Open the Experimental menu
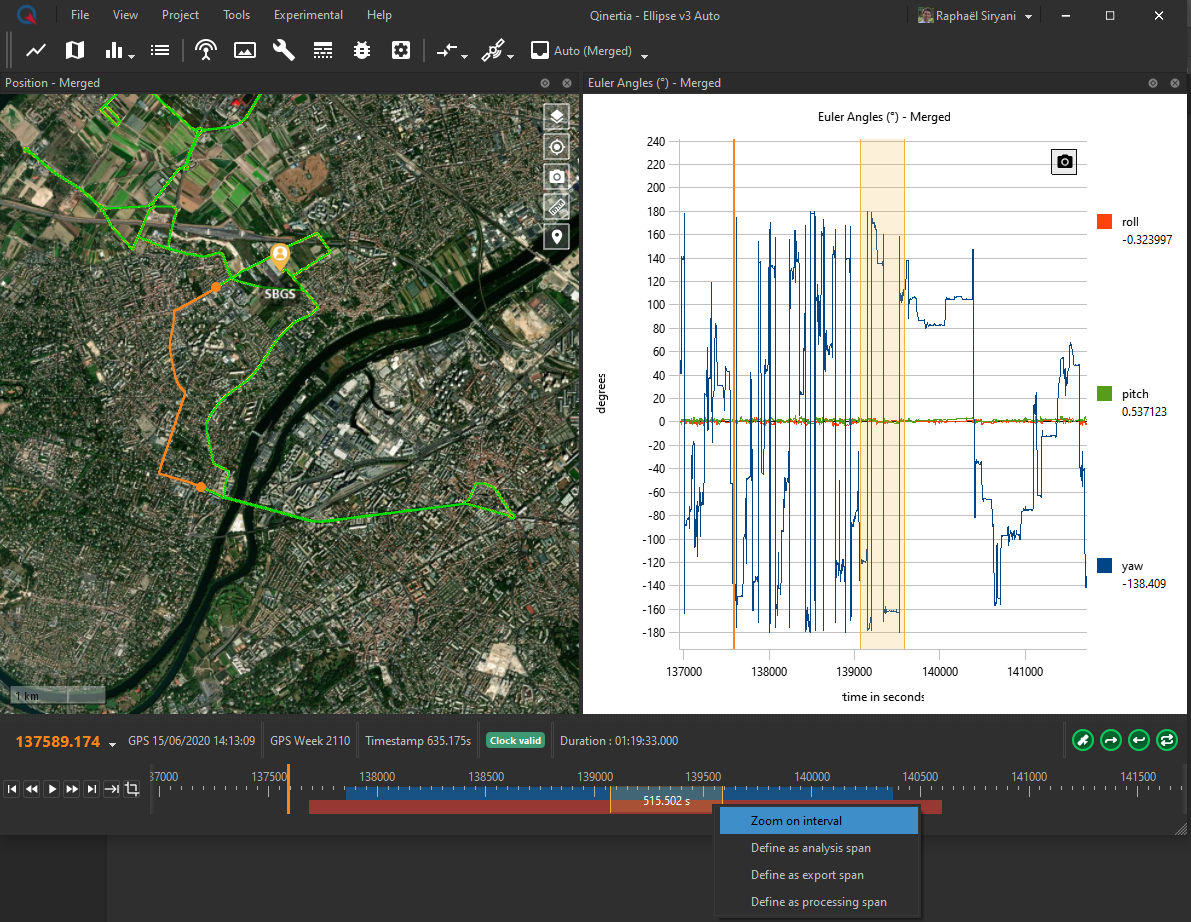This screenshot has height=922, width=1191. [x=308, y=15]
